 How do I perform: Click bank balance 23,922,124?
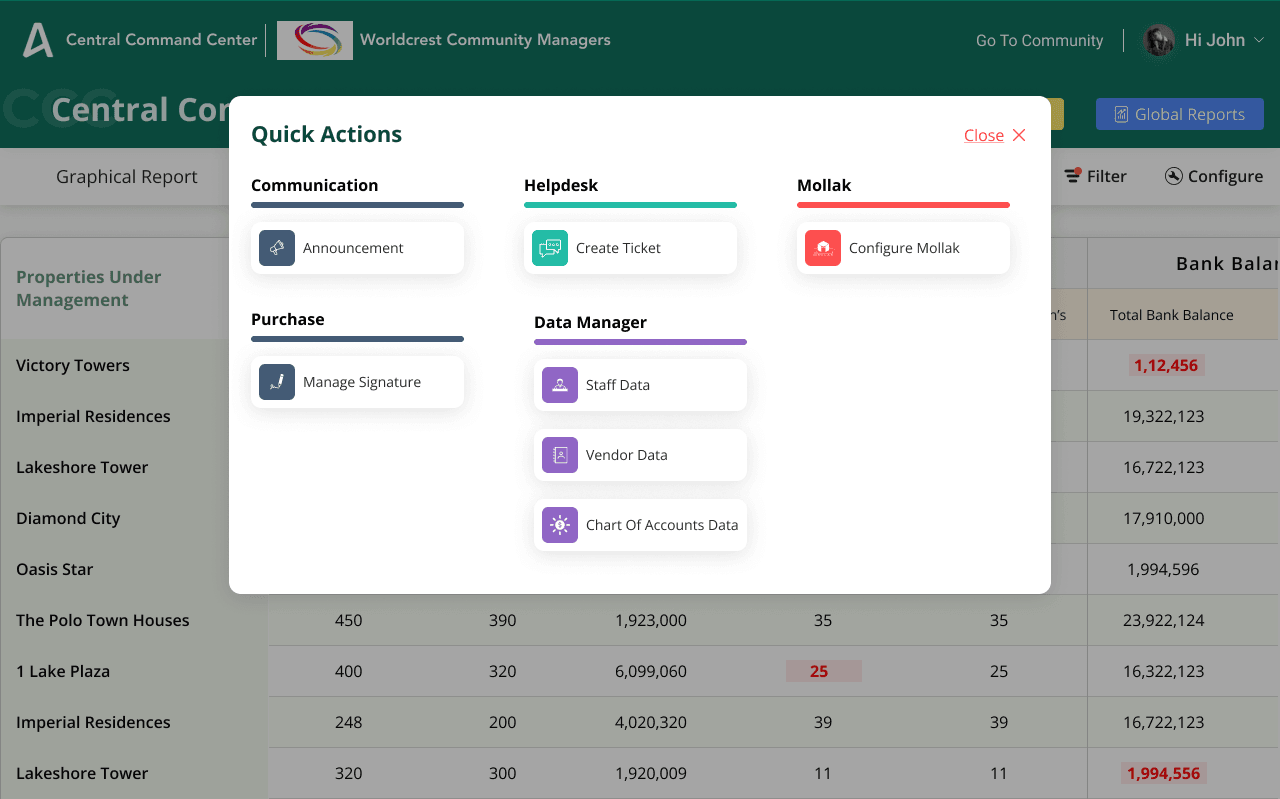(1164, 620)
